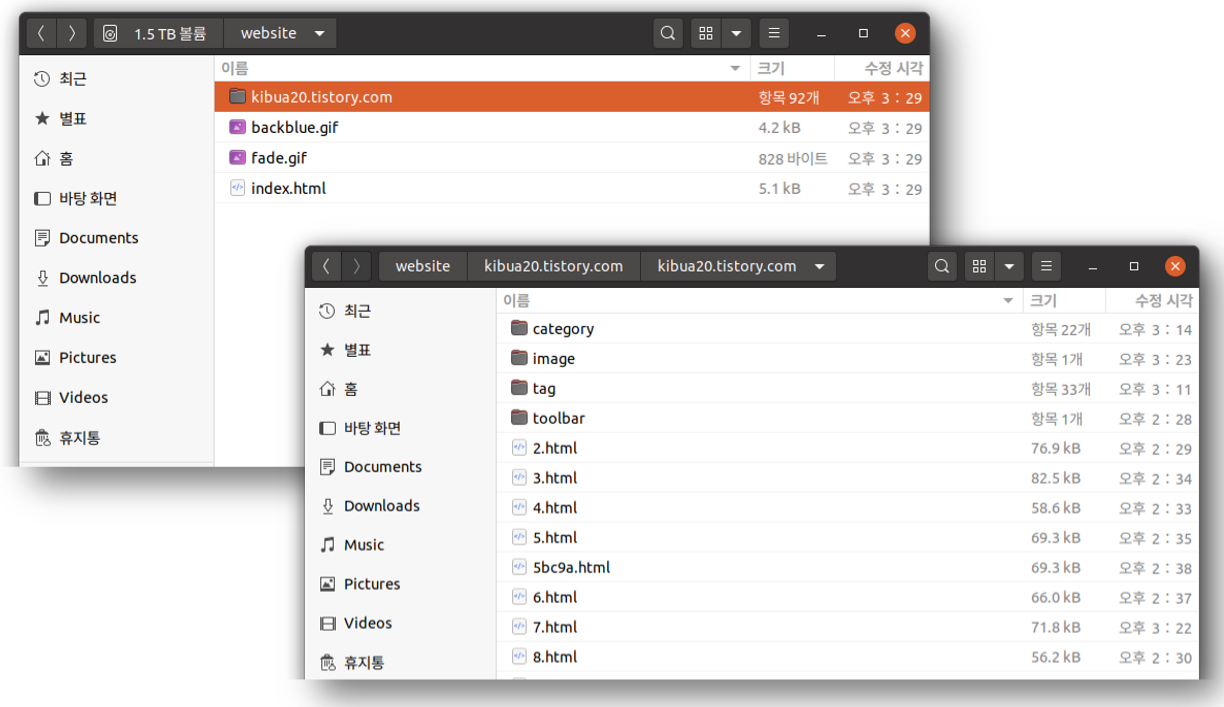Sort by 이름 column in front window
Viewport: 1224px width, 707px height.
click(x=758, y=300)
